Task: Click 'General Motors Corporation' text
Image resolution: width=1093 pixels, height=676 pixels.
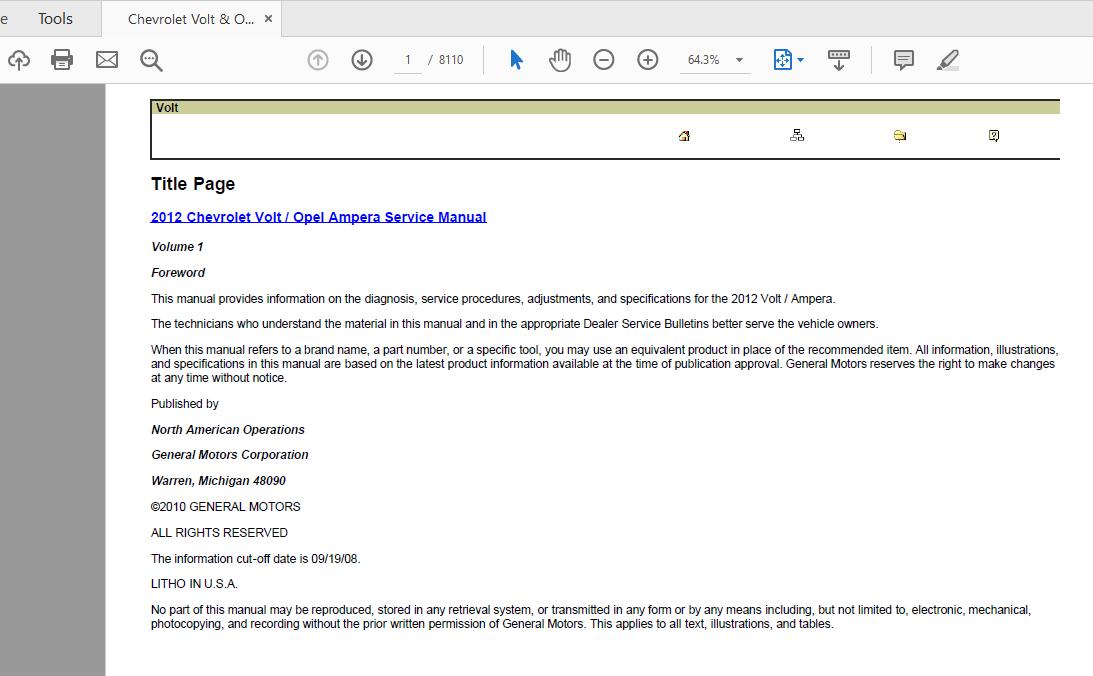Action: point(230,455)
